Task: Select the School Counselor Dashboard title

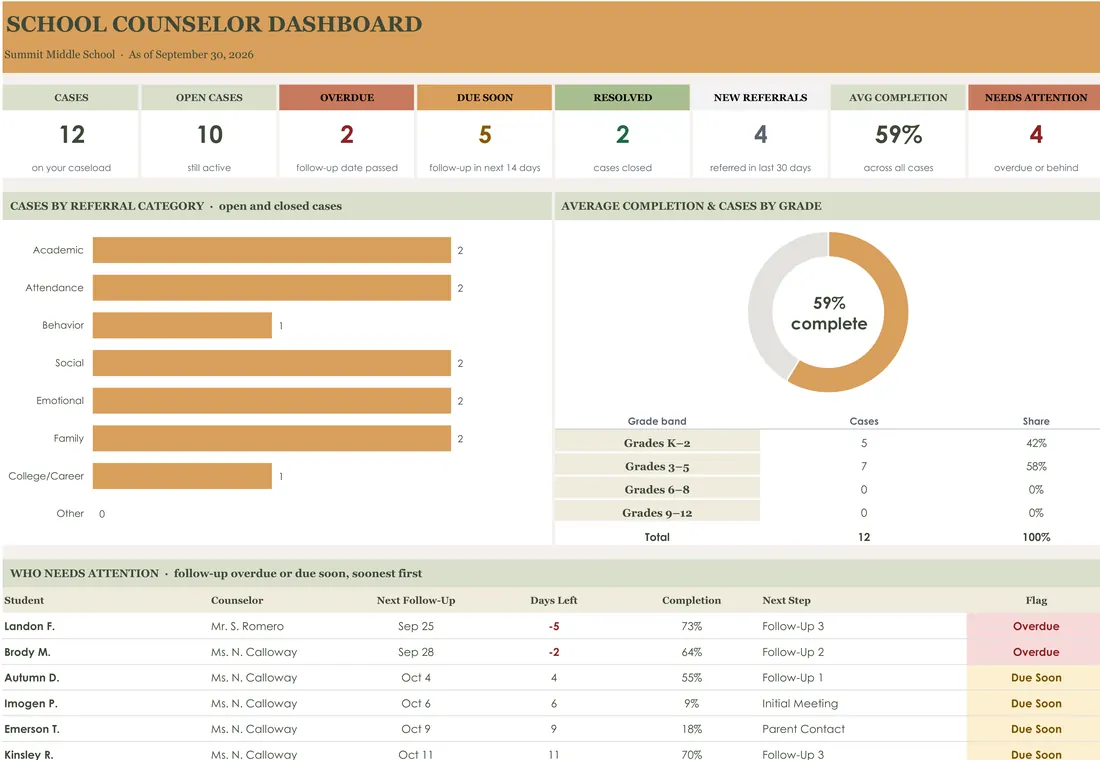Action: coord(214,24)
